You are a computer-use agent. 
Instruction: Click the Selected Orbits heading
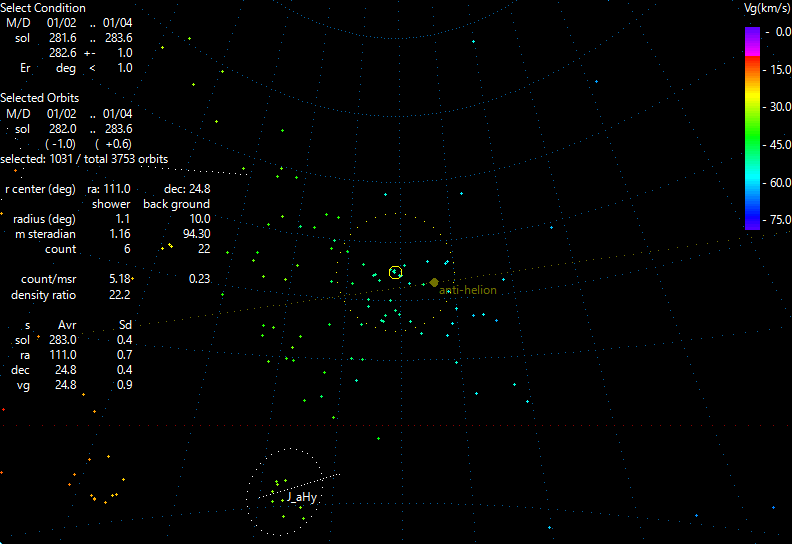[39, 98]
